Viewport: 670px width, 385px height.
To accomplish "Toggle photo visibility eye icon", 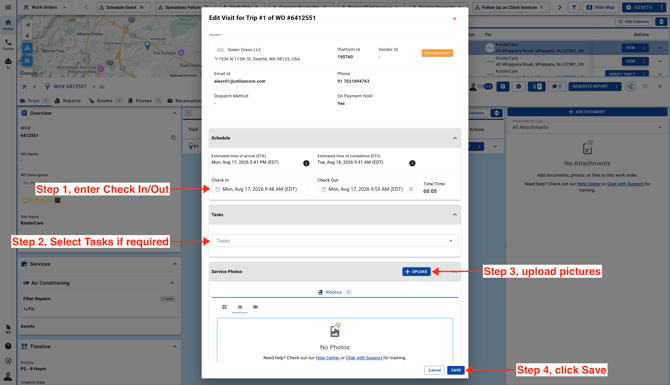I will point(255,307).
